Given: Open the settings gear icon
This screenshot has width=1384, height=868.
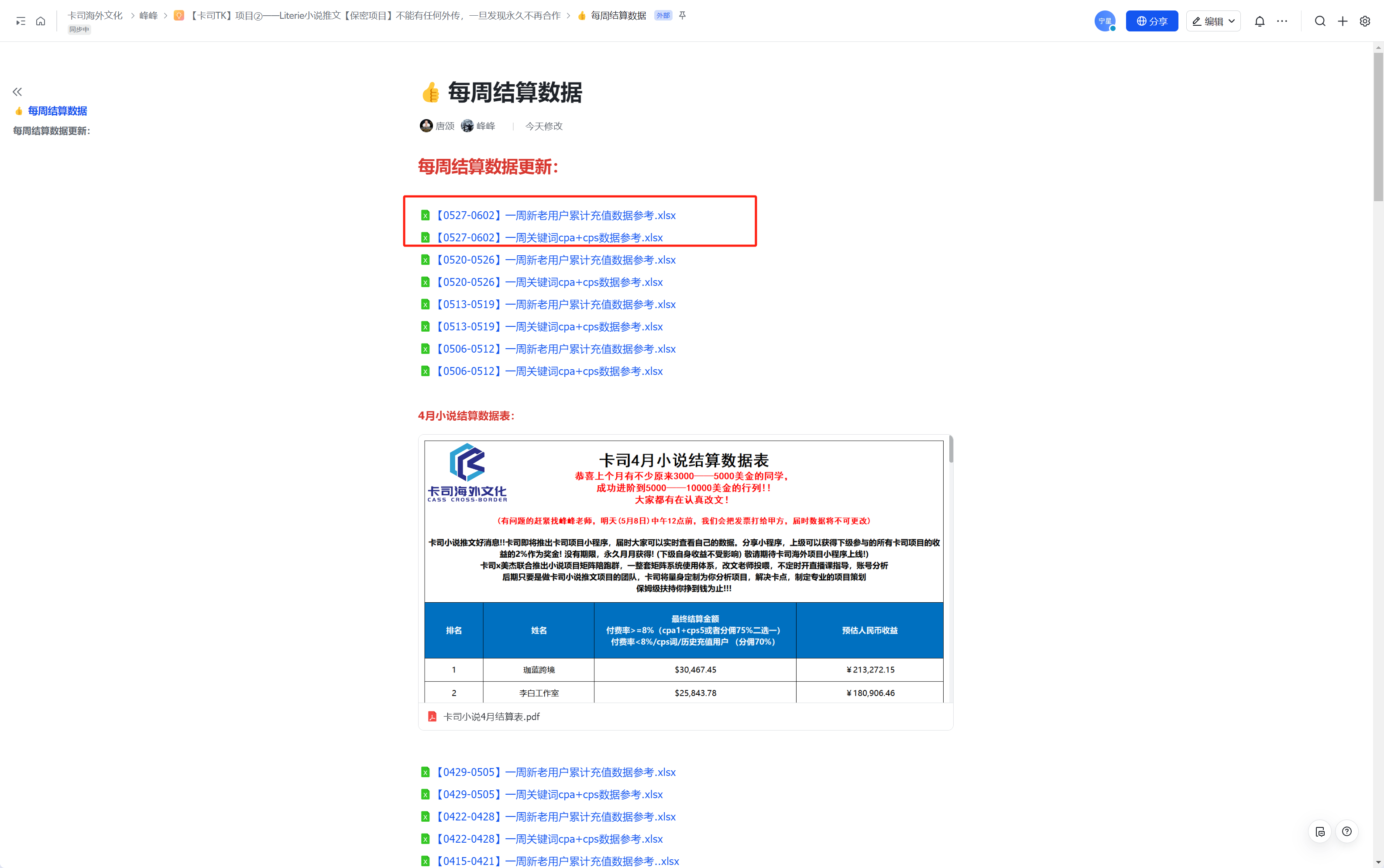Looking at the screenshot, I should point(1364,21).
